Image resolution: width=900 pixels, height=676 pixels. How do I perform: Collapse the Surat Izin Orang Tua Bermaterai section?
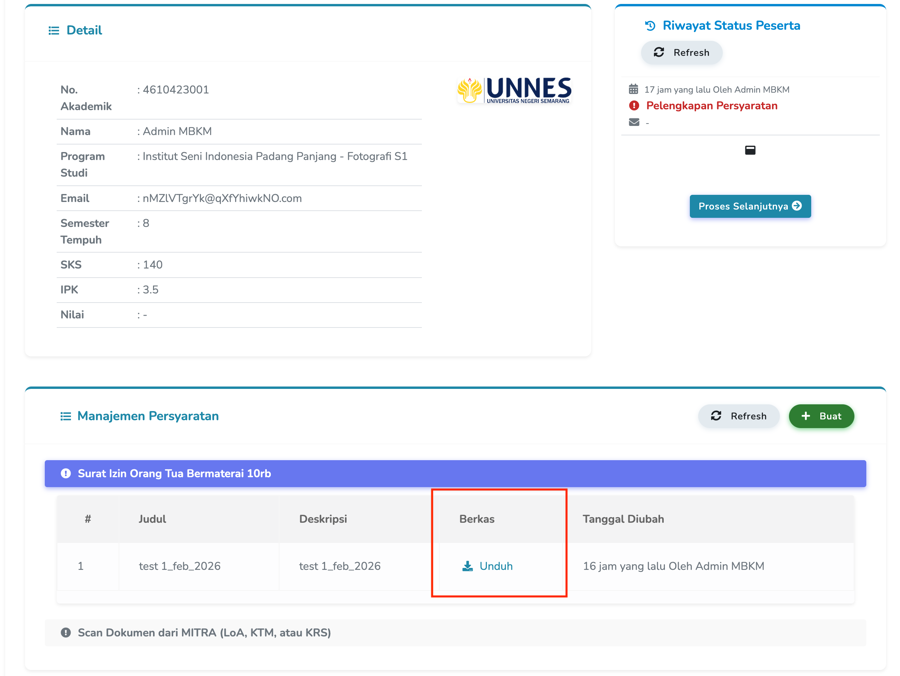click(x=455, y=474)
